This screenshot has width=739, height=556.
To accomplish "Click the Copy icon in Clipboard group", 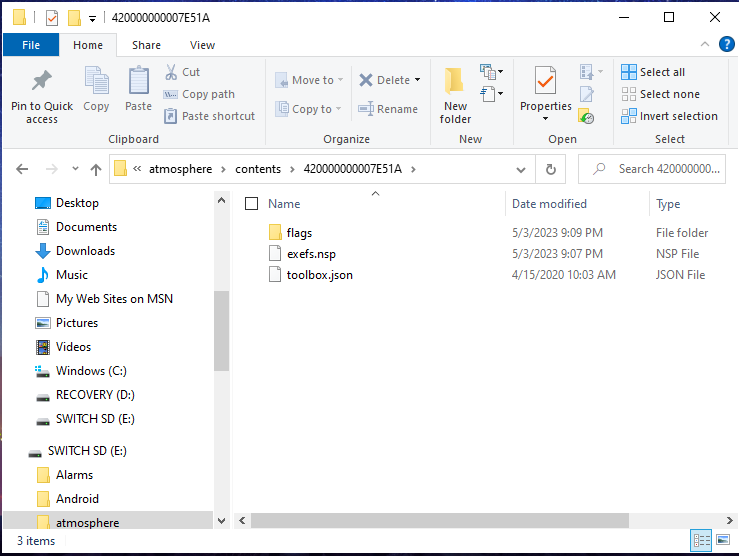I will (x=96, y=81).
